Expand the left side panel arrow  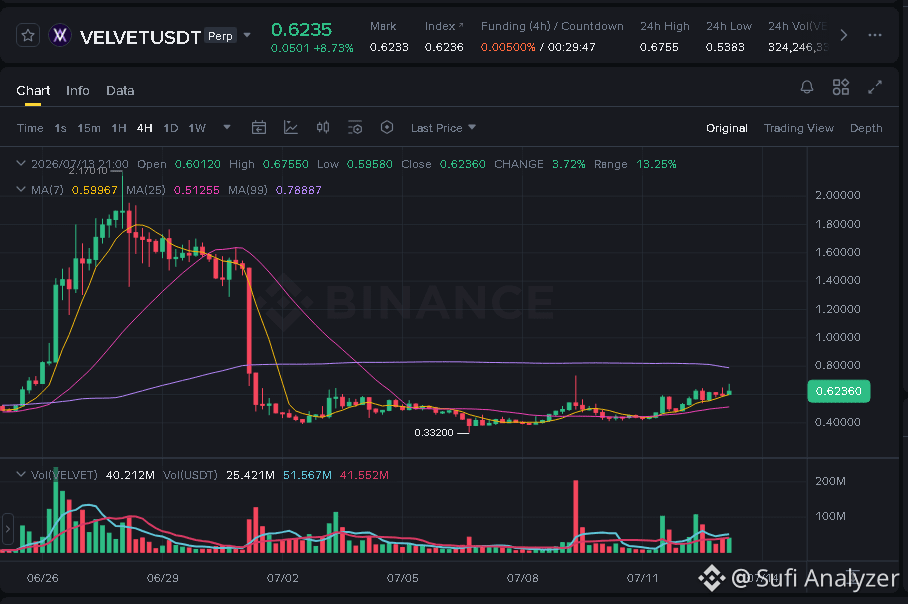pos(8,529)
